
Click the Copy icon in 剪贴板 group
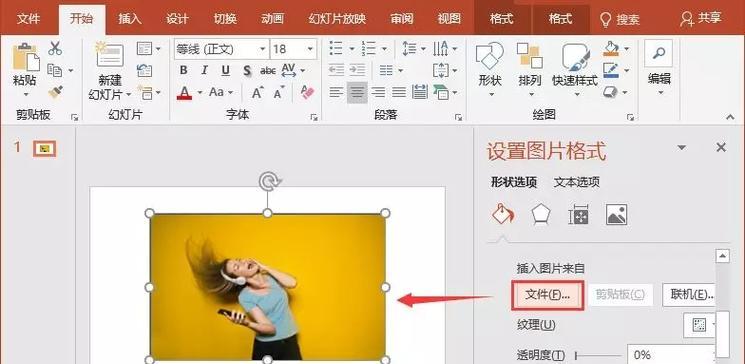coord(55,70)
